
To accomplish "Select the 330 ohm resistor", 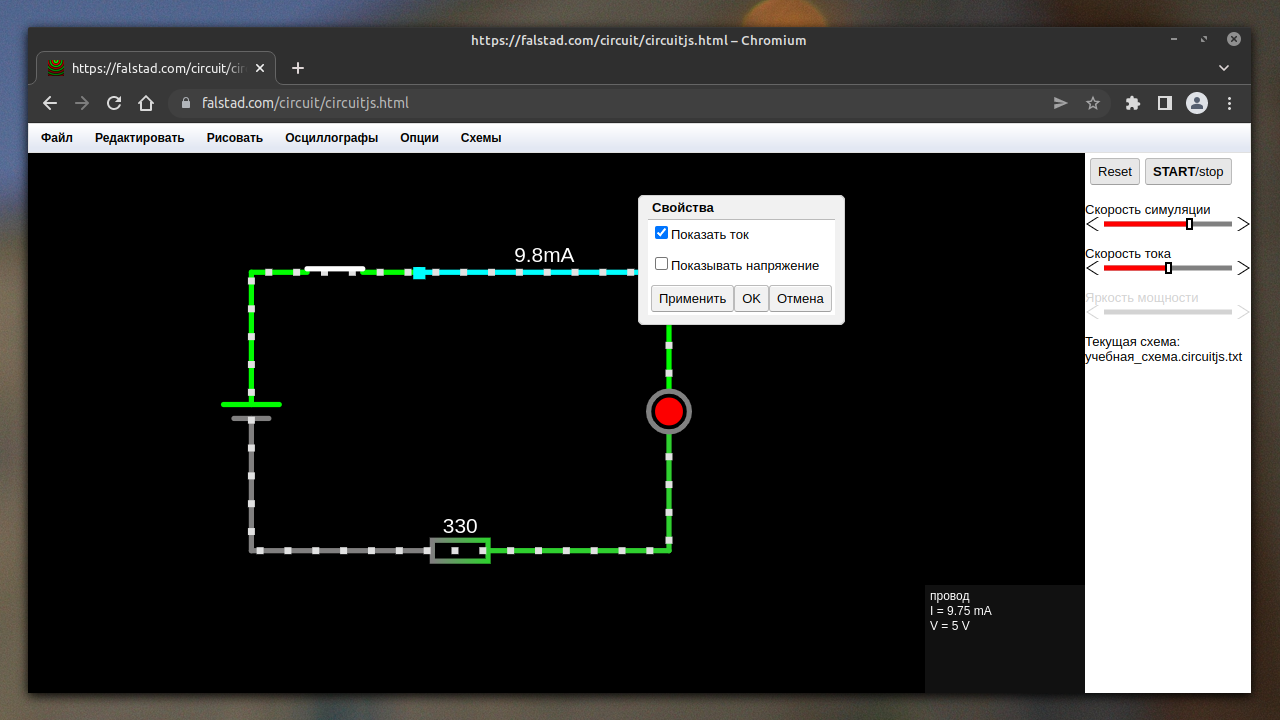I will pos(460,550).
